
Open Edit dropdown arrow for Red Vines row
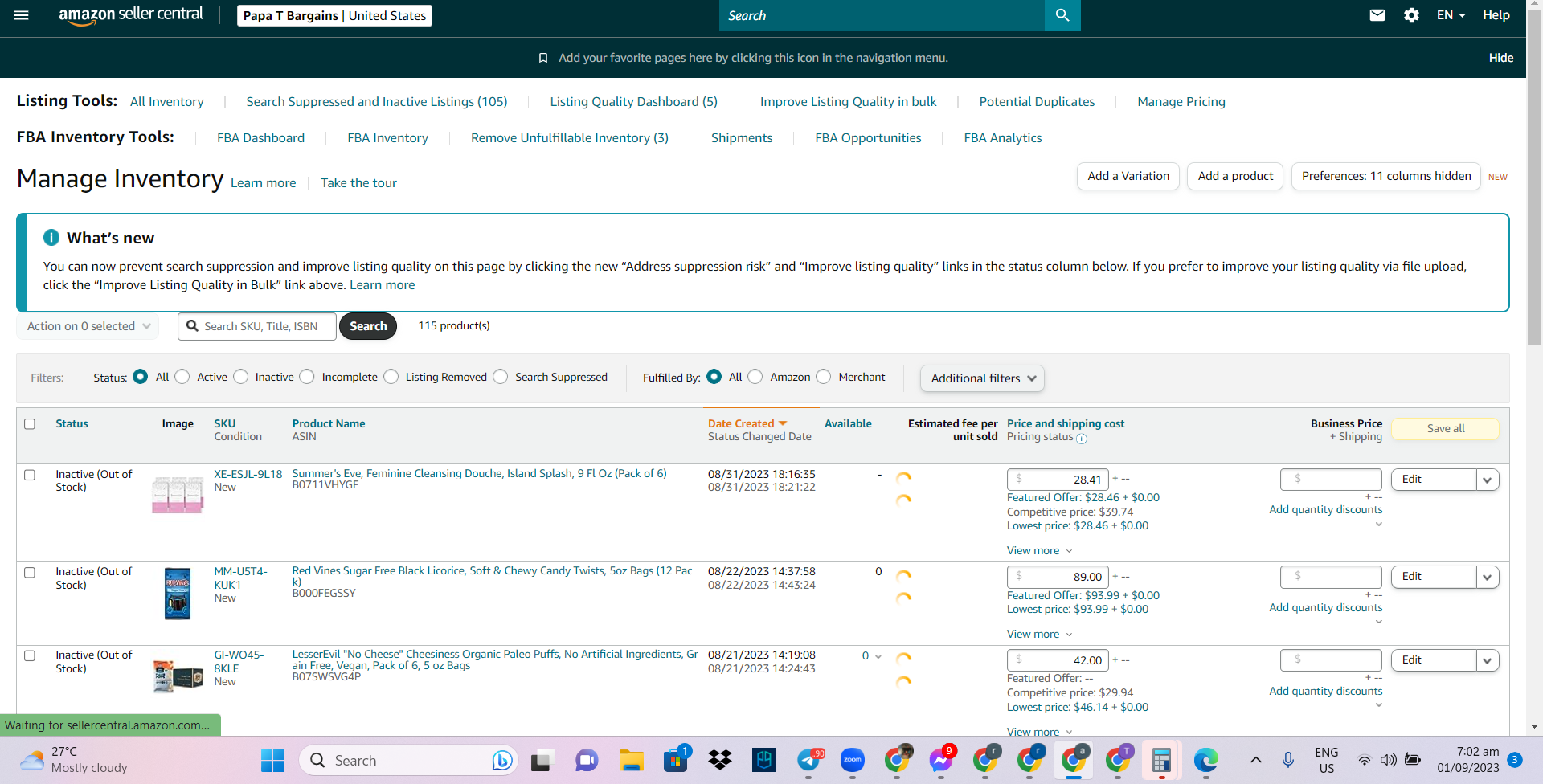click(x=1488, y=578)
